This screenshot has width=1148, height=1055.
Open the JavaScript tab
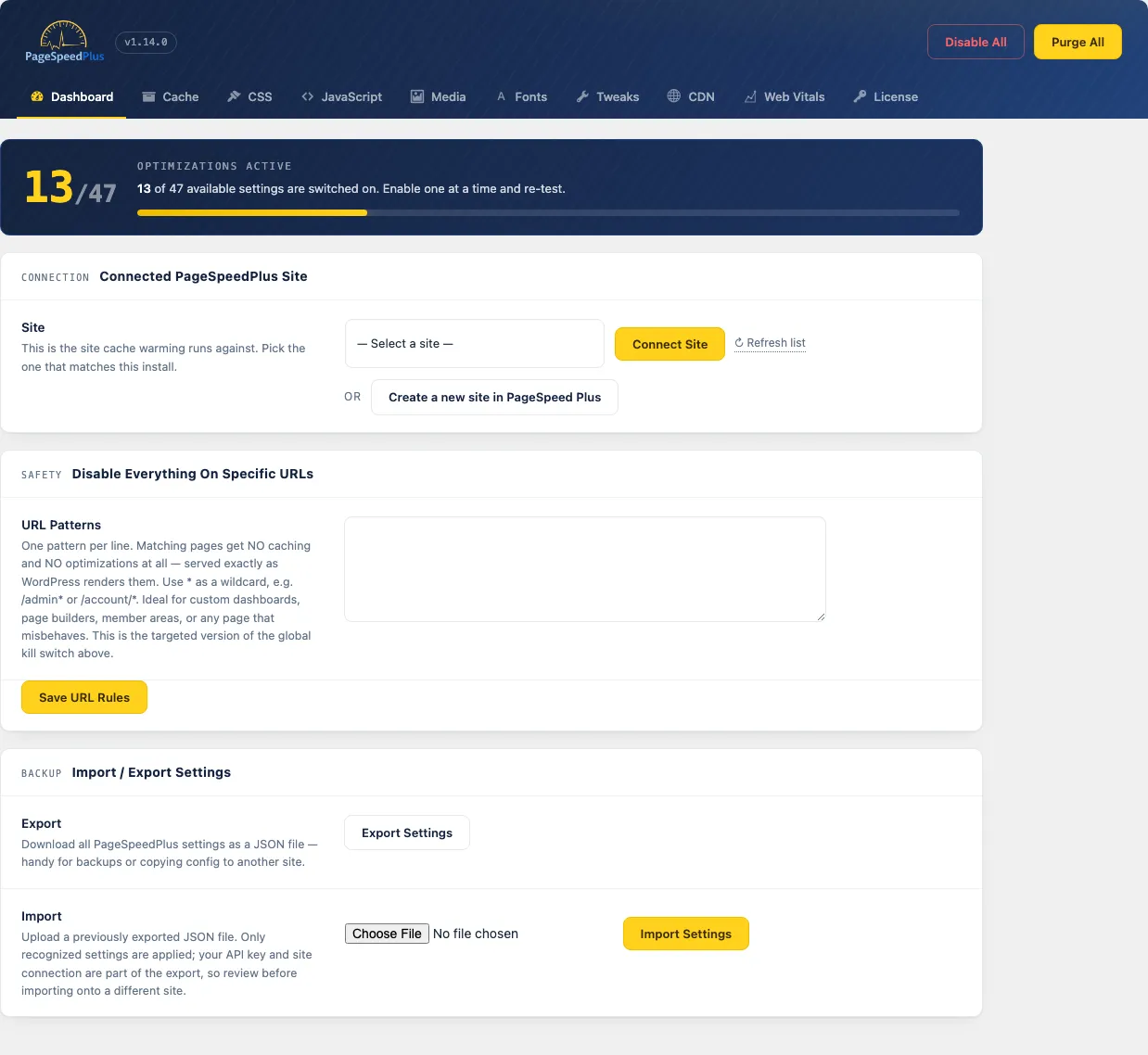342,96
